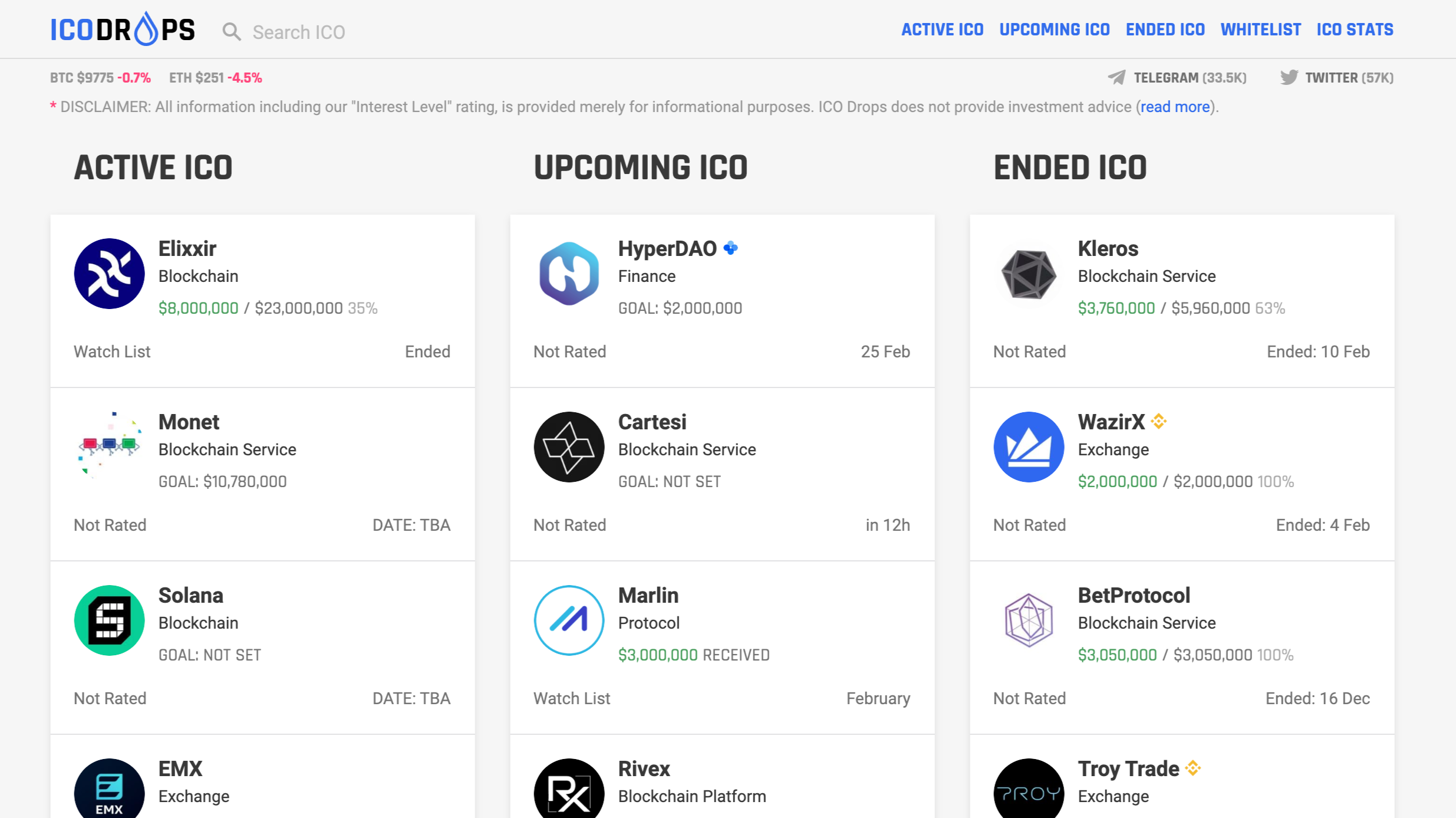
Task: Click the Solana logo icon
Action: point(109,620)
